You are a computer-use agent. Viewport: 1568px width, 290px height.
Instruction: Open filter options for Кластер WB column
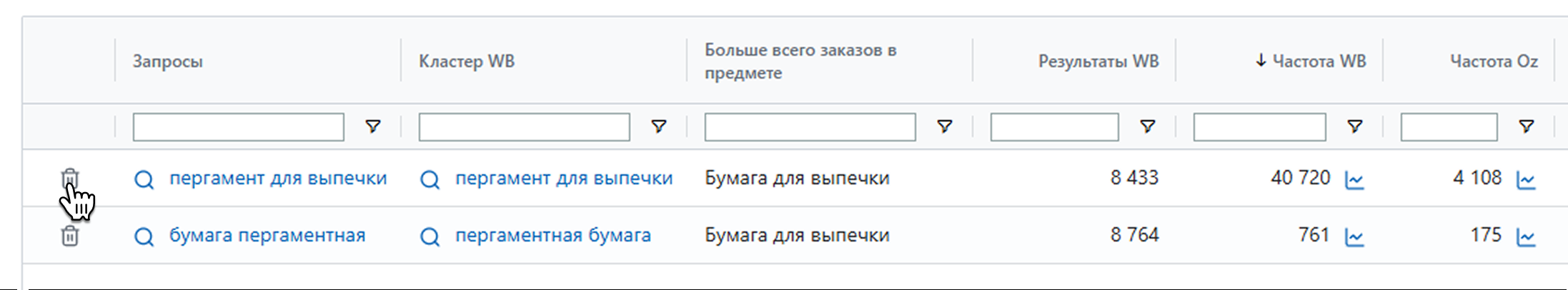click(658, 126)
